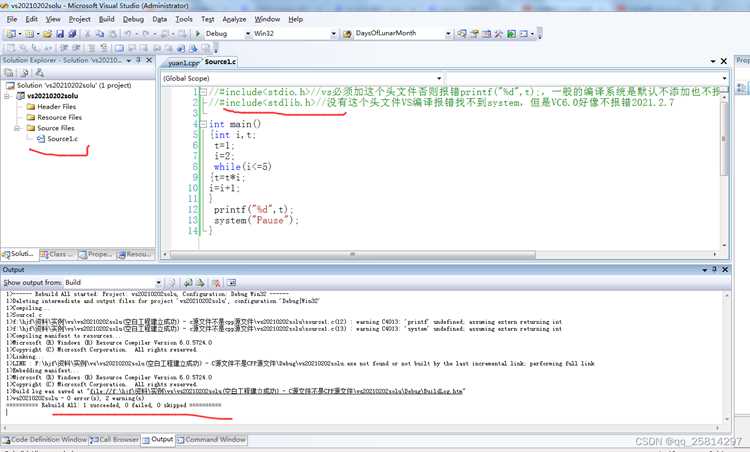Open the Code Definition Window tab
The height and width of the screenshot is (452, 750).
[44, 439]
